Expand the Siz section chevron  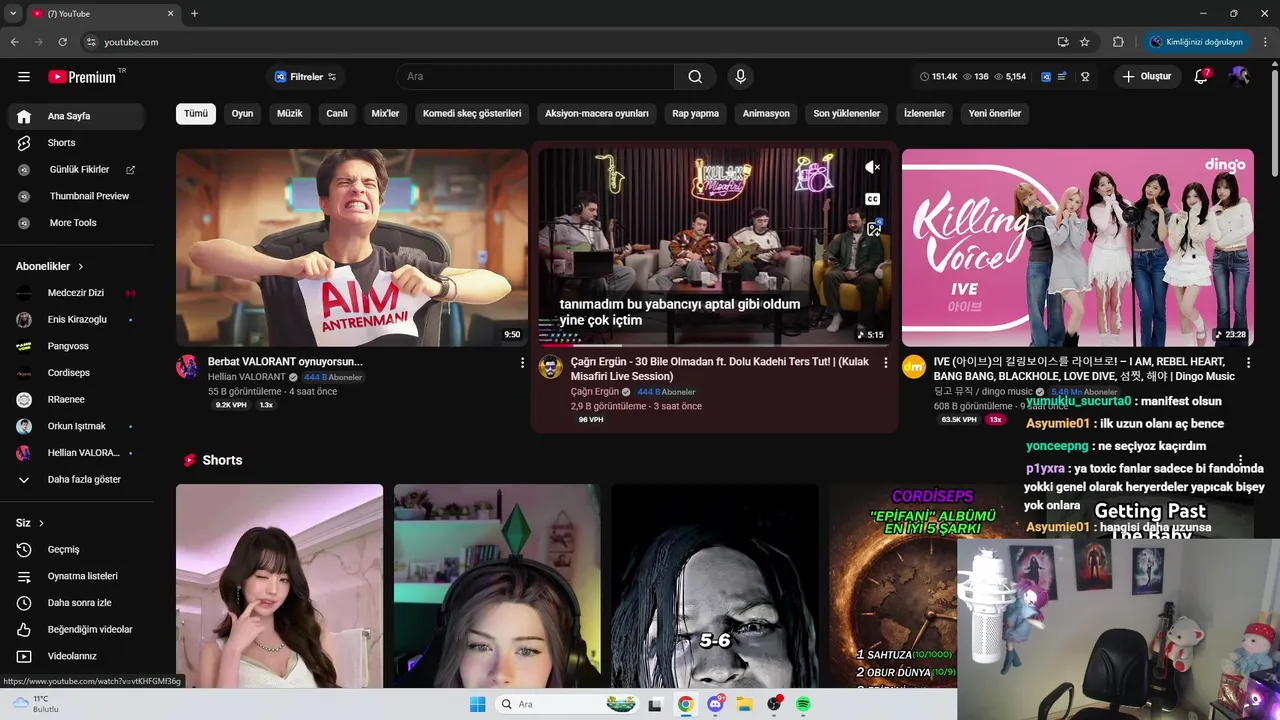[x=41, y=523]
